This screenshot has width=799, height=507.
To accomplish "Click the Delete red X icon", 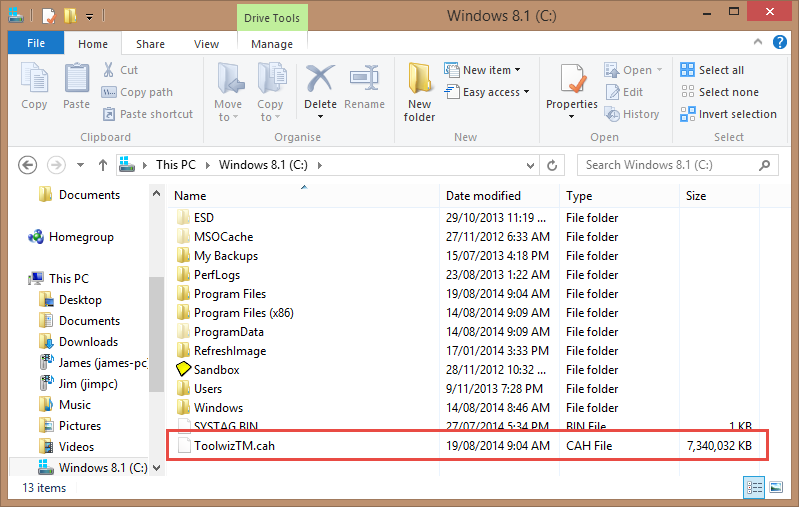I will point(320,78).
